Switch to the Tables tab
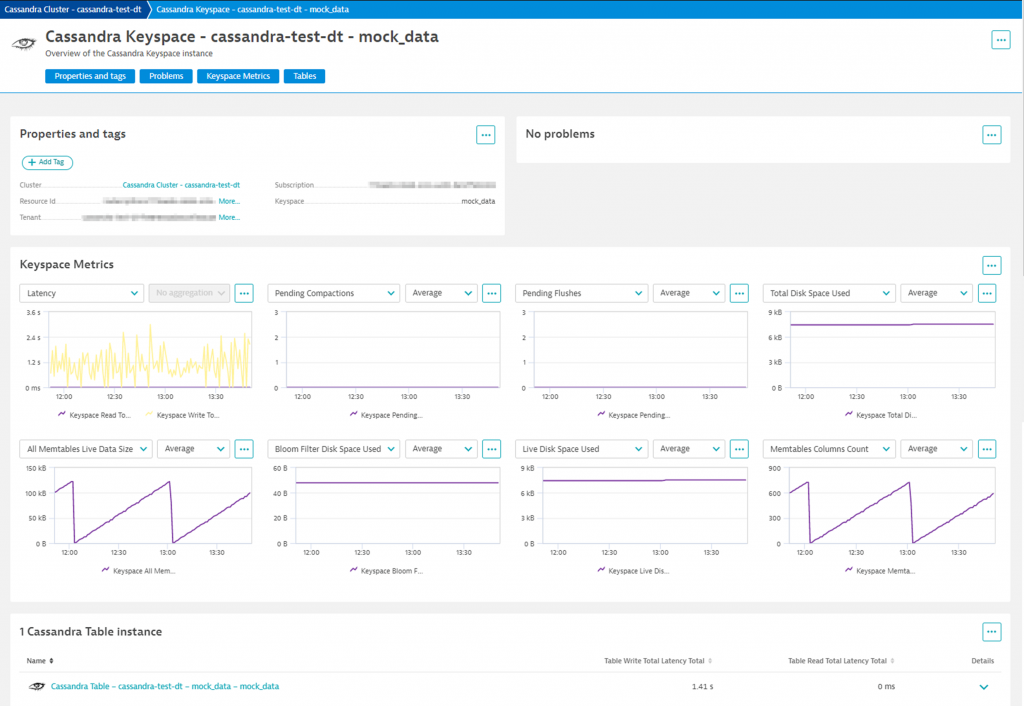This screenshot has height=706, width=1024. click(x=304, y=75)
